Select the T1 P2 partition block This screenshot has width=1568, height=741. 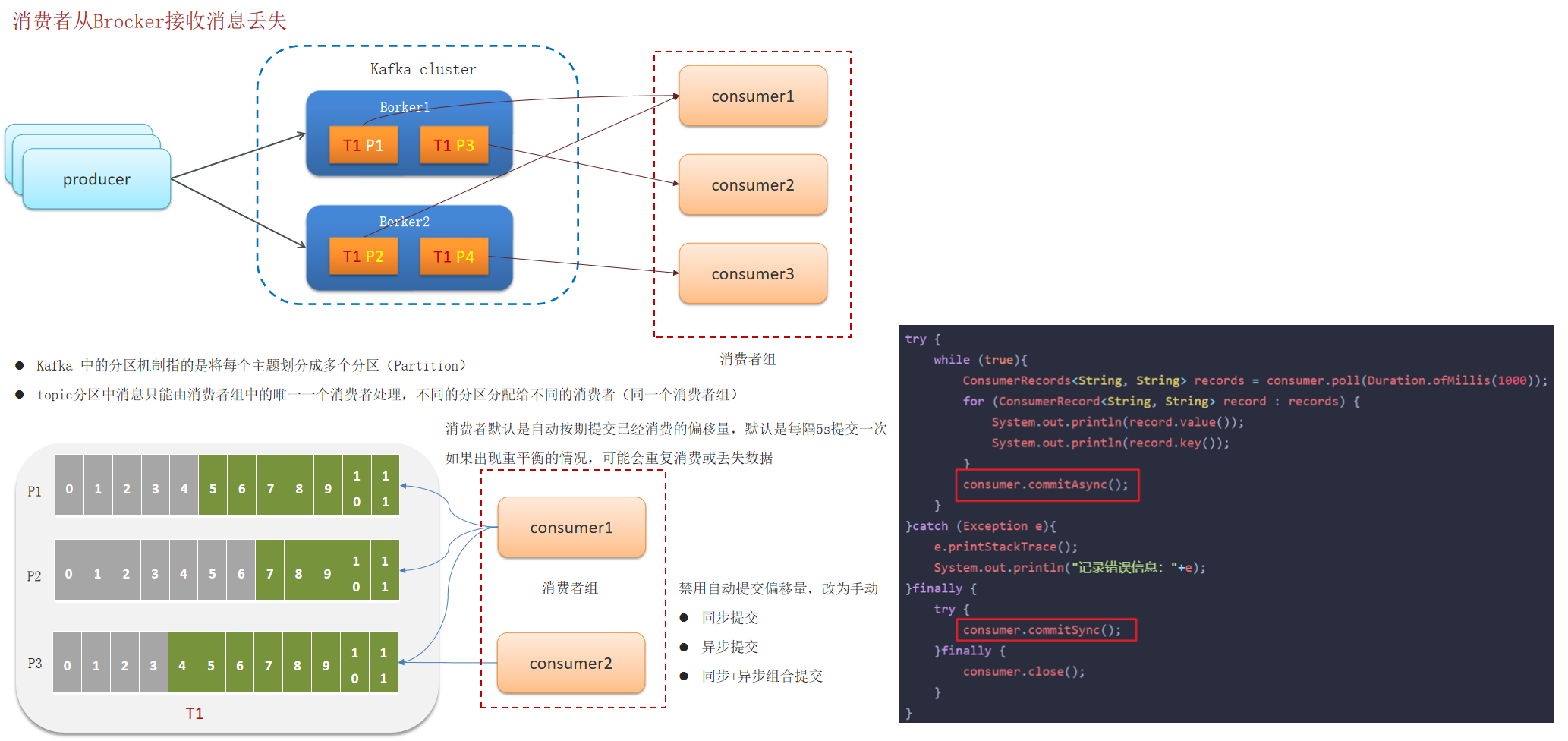tap(364, 256)
